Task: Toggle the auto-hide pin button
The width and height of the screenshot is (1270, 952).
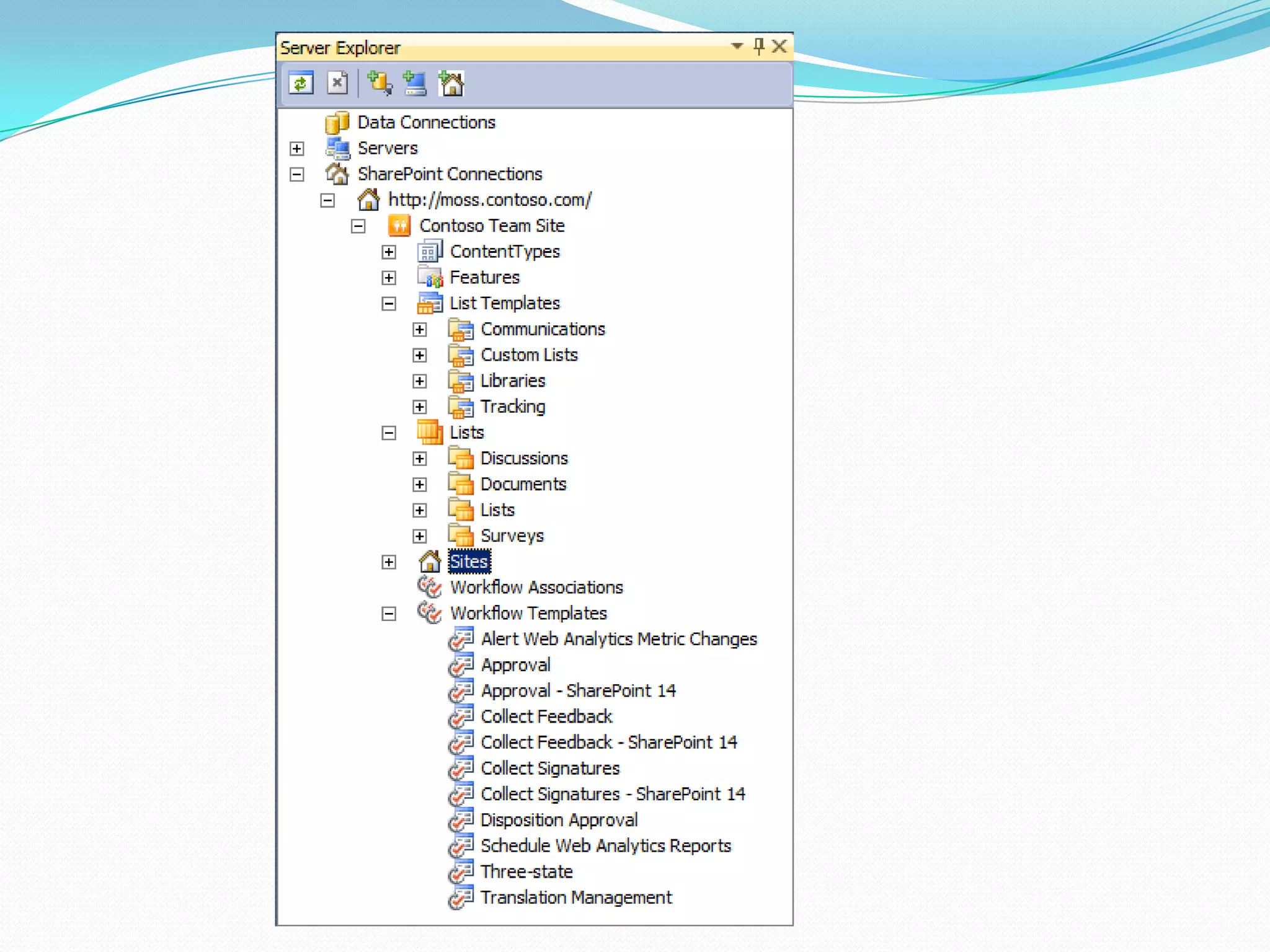Action: tap(759, 46)
